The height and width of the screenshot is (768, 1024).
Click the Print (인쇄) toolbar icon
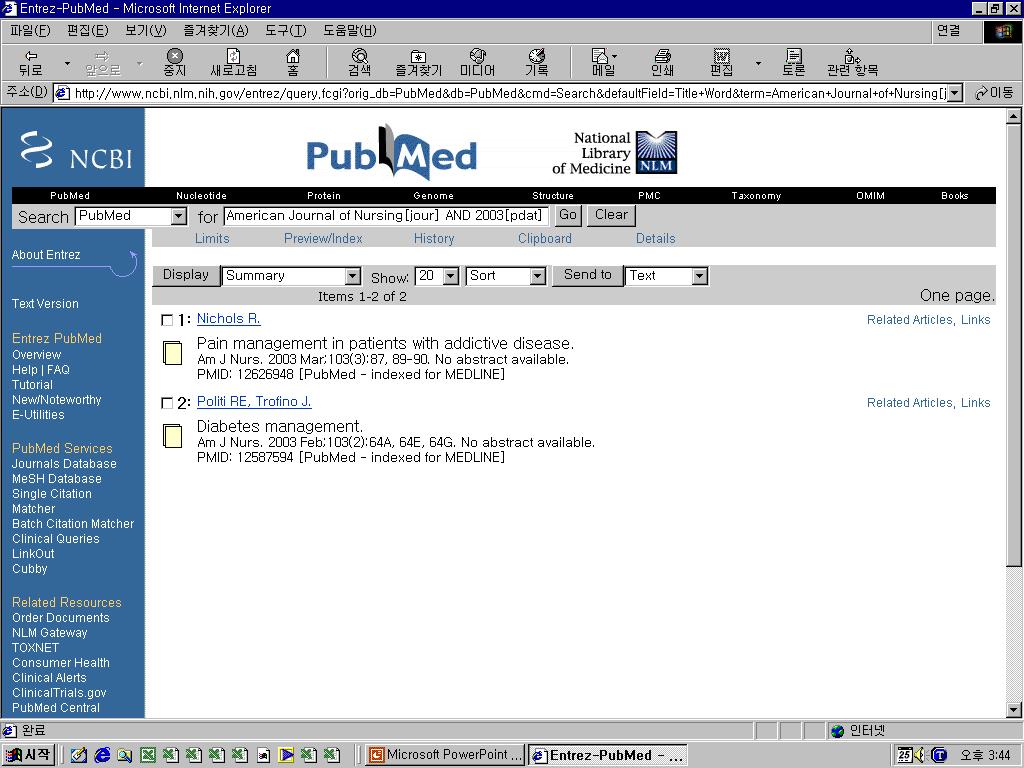point(662,63)
